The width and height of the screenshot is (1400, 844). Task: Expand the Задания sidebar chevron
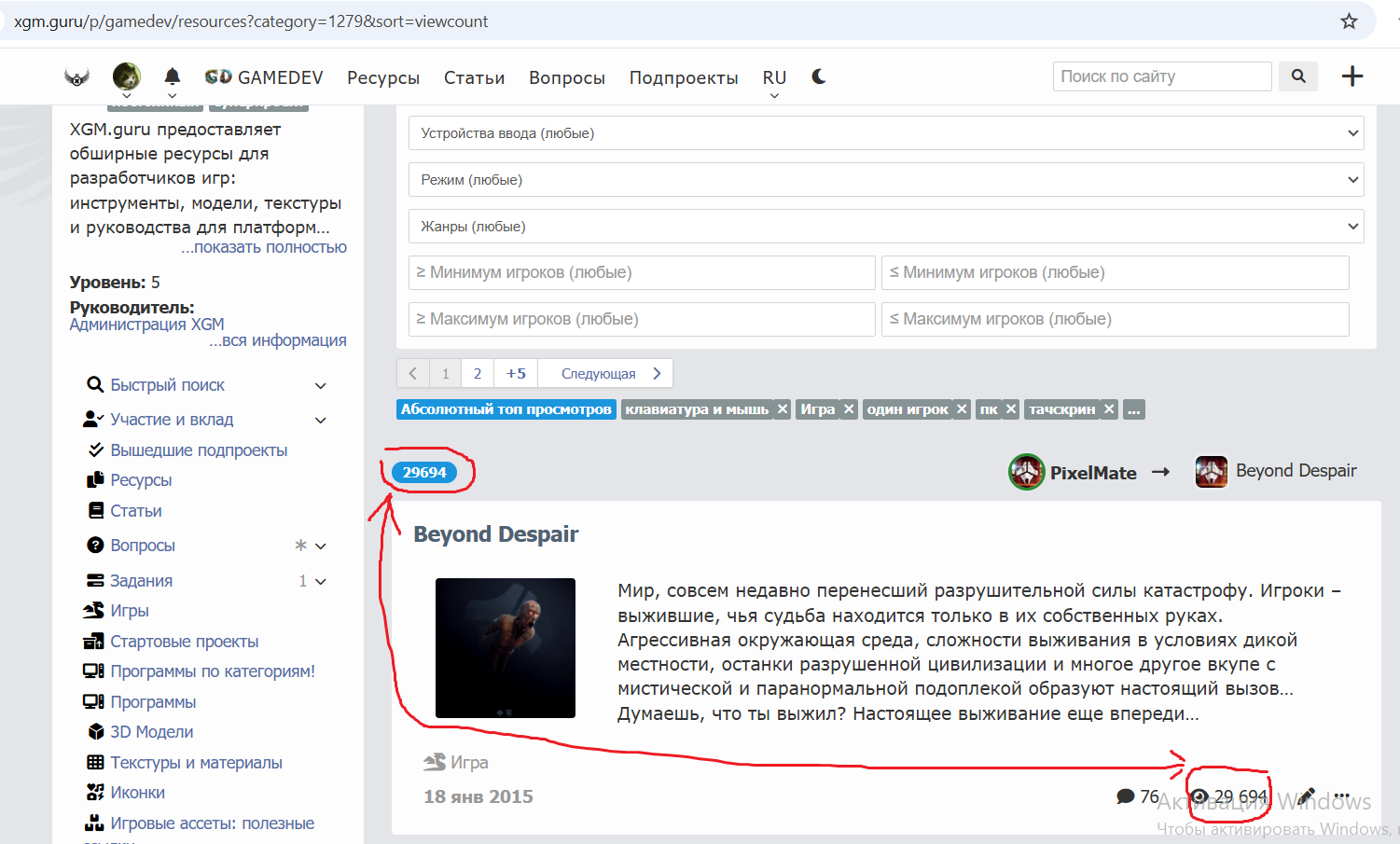point(321,581)
